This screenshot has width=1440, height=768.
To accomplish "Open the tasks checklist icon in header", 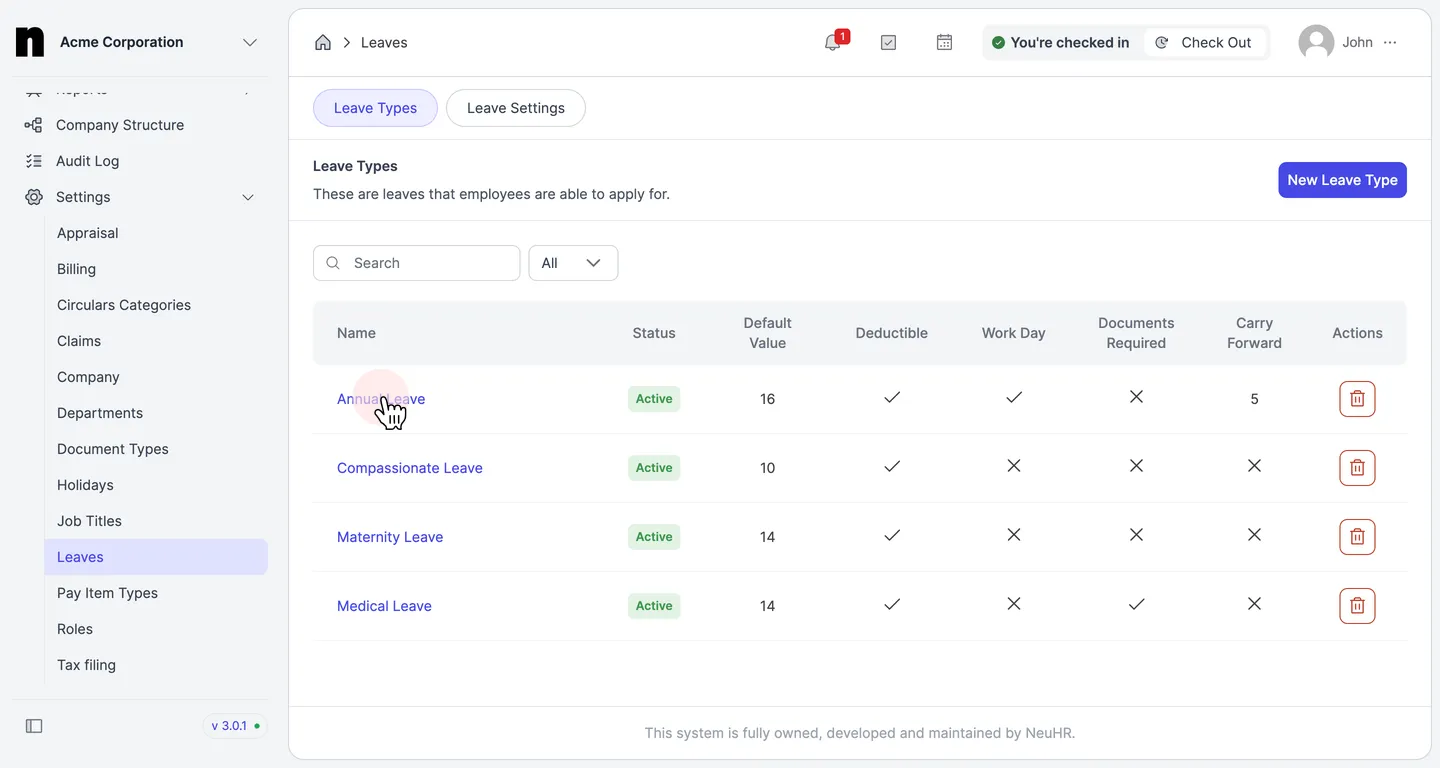I will pos(888,42).
